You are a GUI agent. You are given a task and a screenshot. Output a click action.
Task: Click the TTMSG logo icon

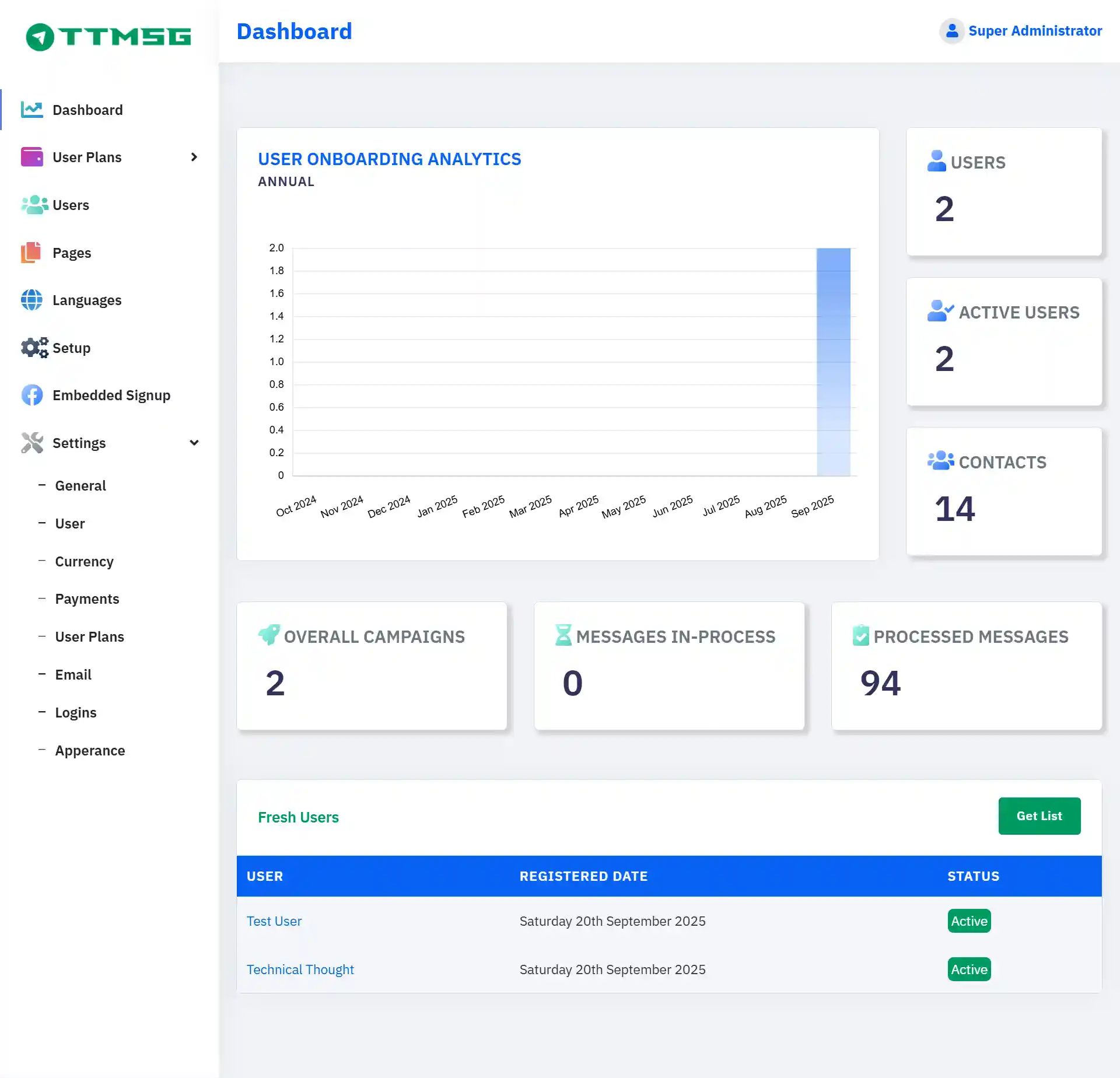point(40,37)
